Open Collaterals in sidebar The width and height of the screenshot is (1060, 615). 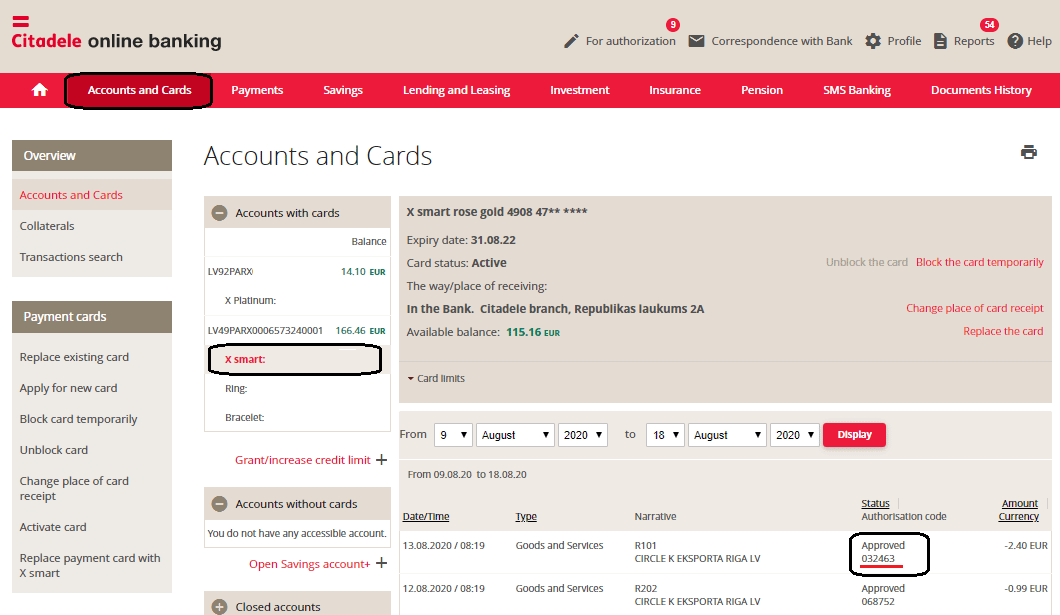(47, 226)
